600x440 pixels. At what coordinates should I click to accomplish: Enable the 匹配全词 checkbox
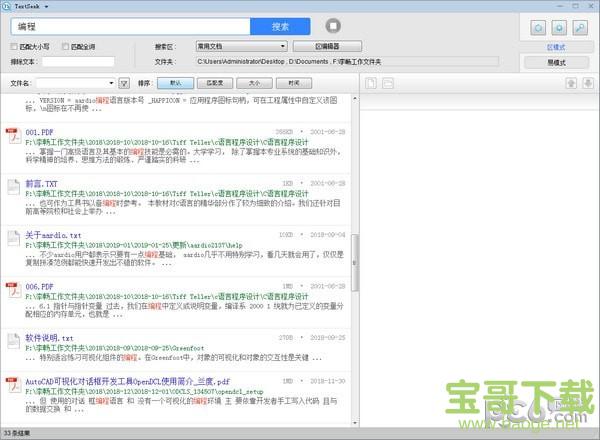tap(65, 46)
